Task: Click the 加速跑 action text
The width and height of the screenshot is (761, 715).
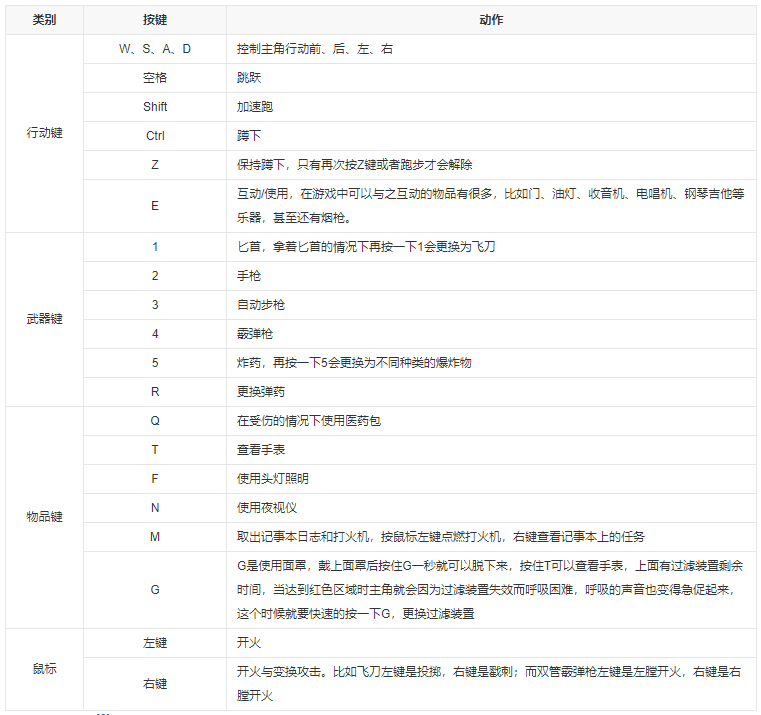Action: pos(255,107)
